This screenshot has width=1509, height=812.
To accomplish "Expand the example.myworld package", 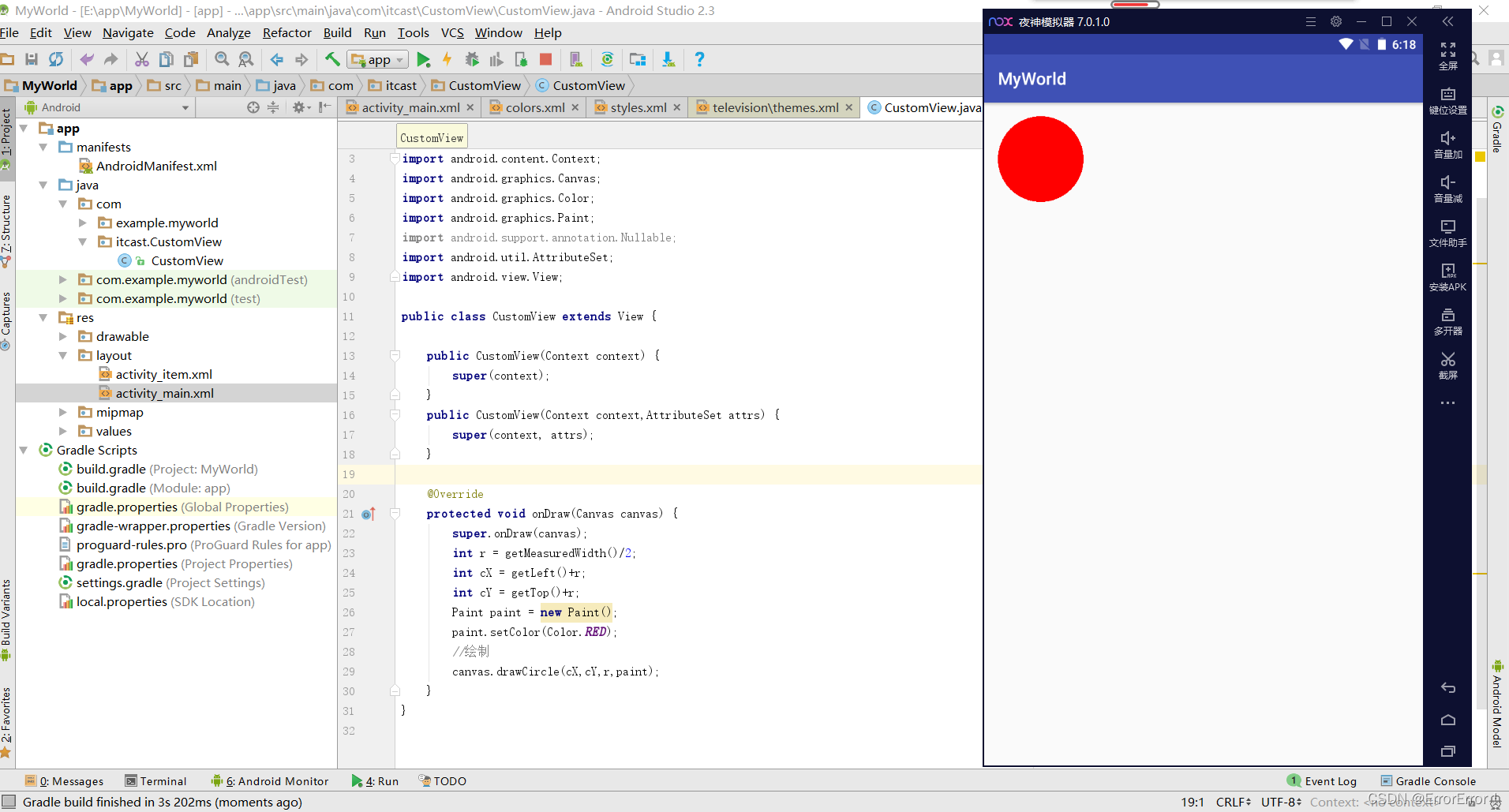I will tap(83, 223).
